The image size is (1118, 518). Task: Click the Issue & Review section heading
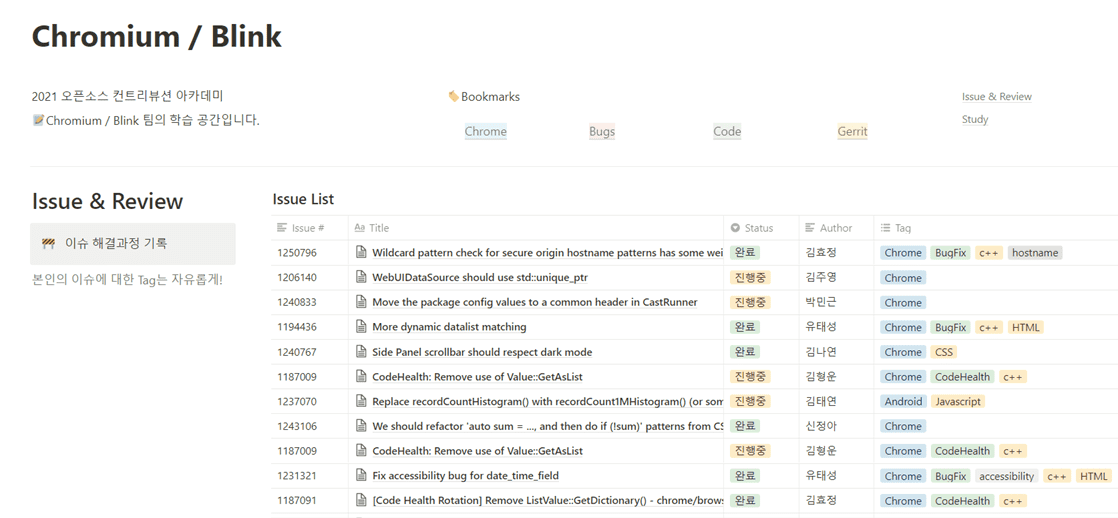[108, 201]
